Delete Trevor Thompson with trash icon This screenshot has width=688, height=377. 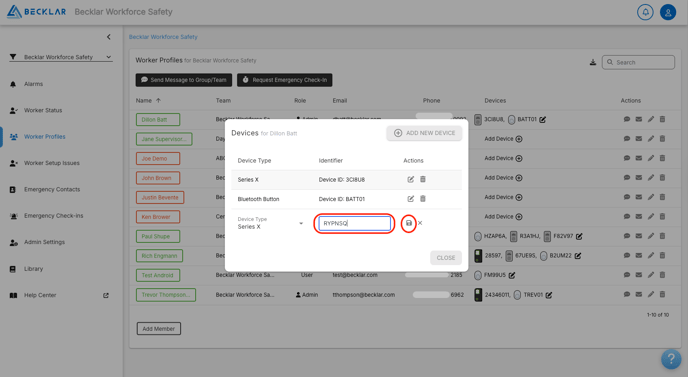pos(663,294)
